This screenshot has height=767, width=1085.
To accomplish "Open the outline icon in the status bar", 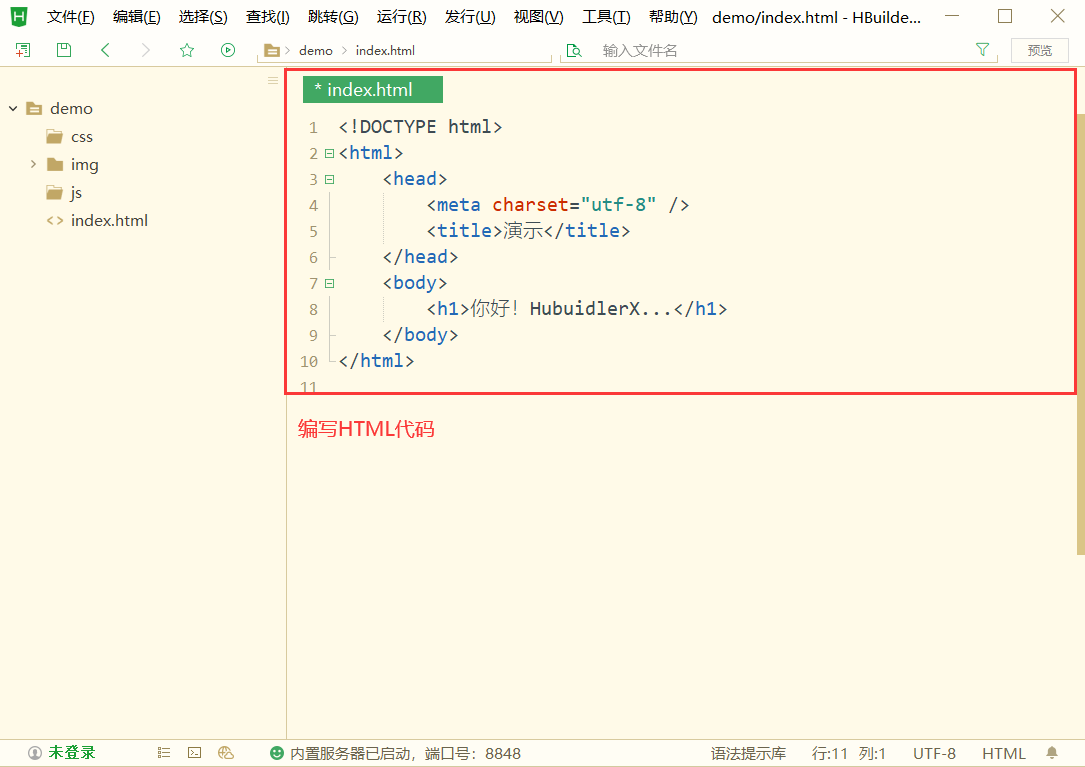I will coord(163,753).
